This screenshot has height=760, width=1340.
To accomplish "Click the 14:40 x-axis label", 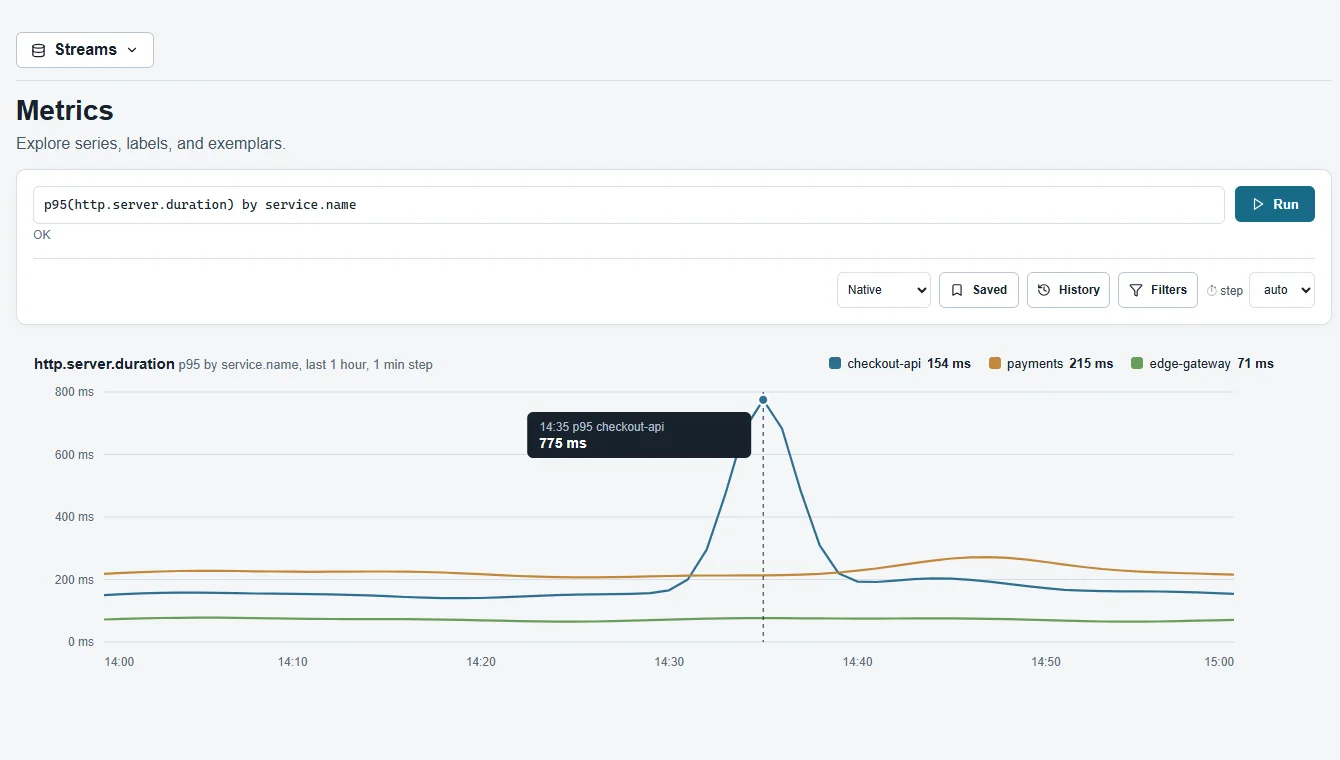I will tap(857, 662).
